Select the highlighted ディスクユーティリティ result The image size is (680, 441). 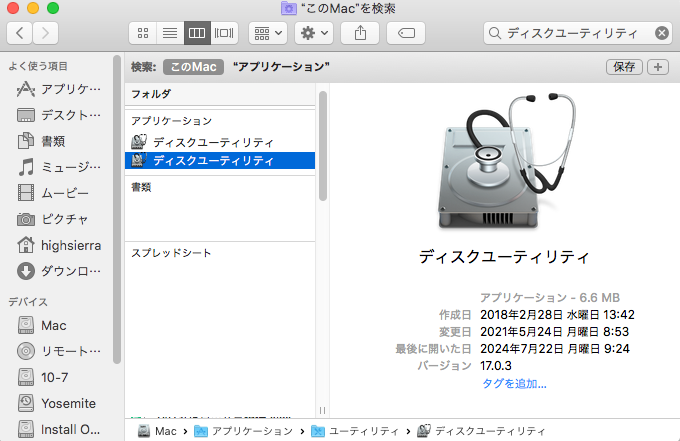click(220, 160)
